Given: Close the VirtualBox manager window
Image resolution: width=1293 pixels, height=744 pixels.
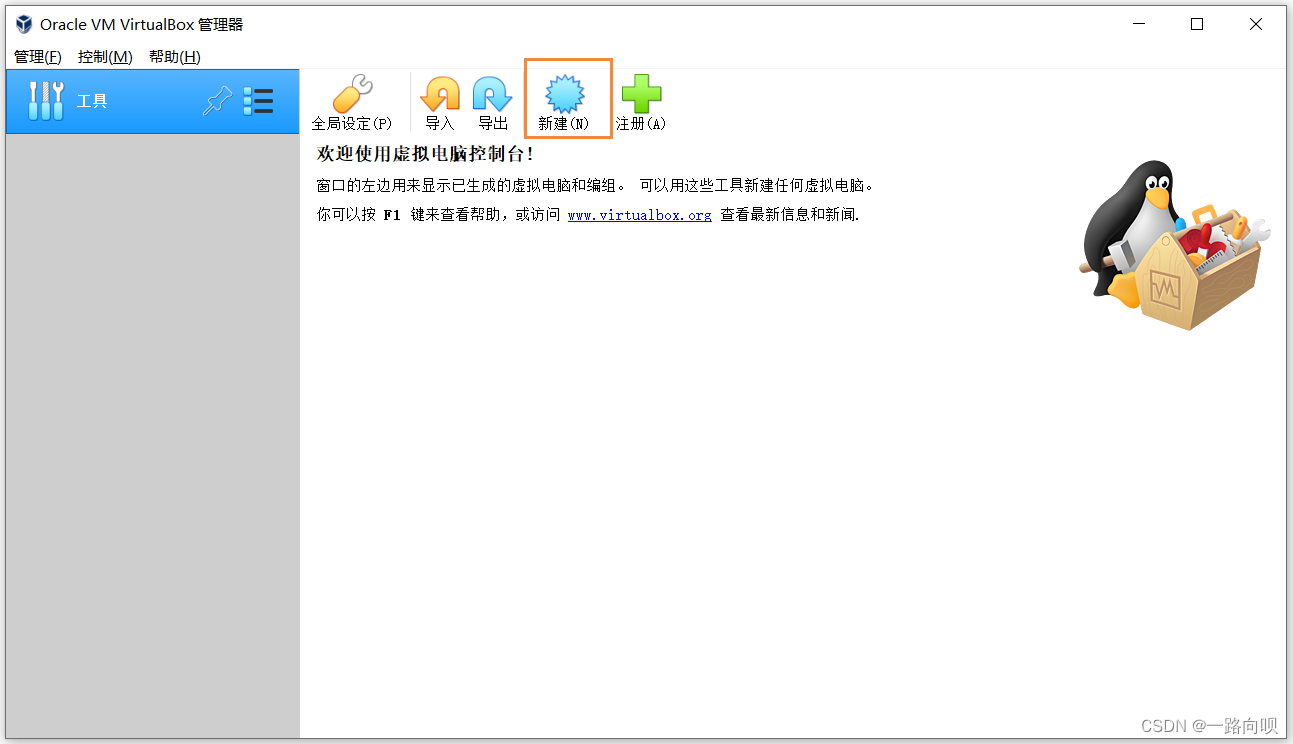Looking at the screenshot, I should pos(1256,24).
